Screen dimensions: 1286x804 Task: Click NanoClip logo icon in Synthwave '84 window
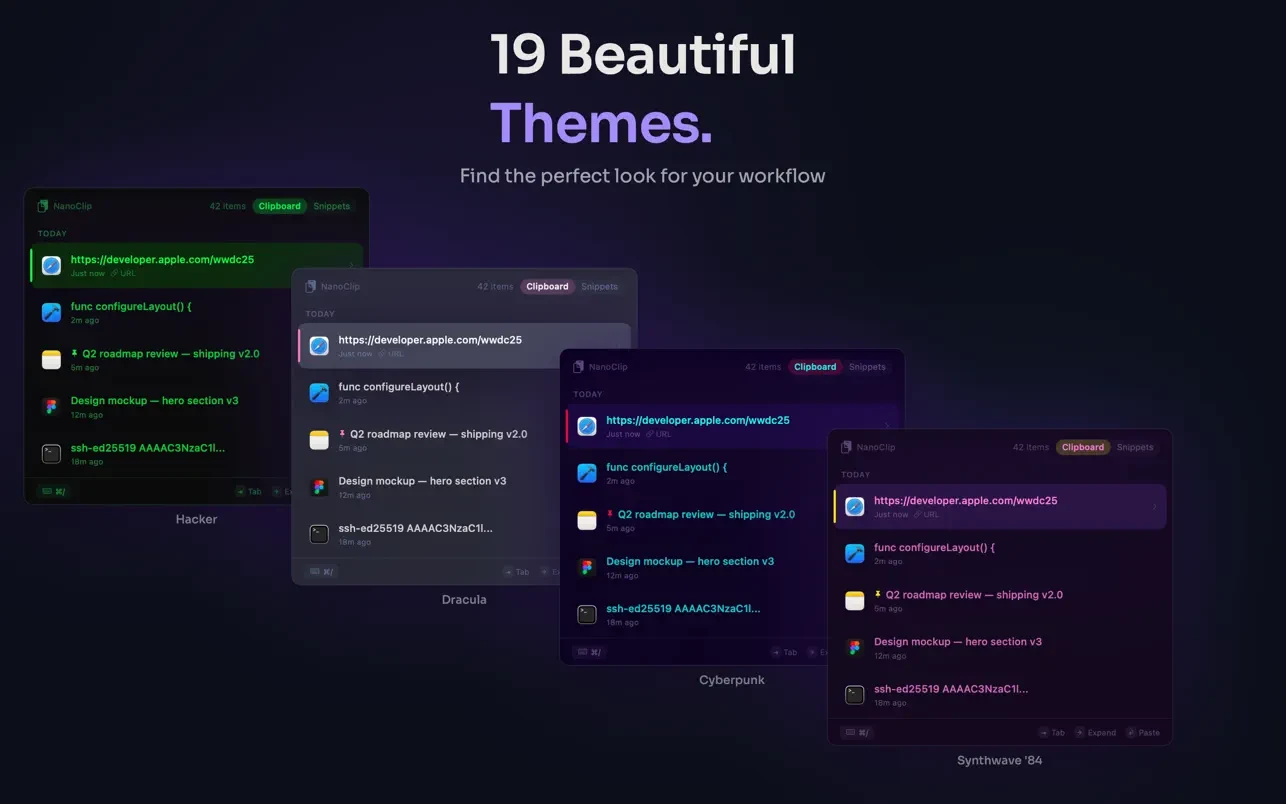[x=847, y=447]
